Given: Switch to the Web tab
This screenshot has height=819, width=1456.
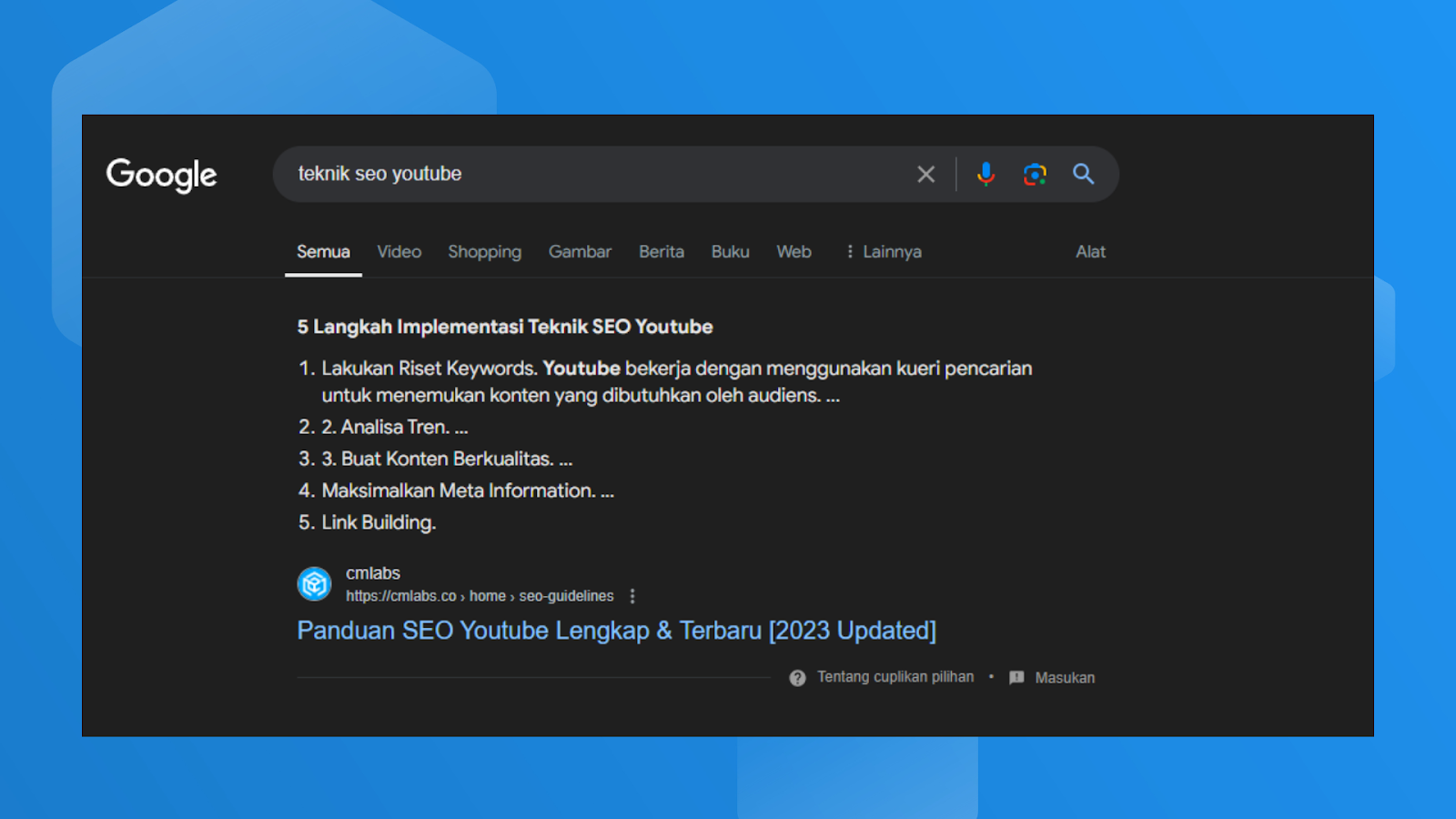Looking at the screenshot, I should coord(794,252).
